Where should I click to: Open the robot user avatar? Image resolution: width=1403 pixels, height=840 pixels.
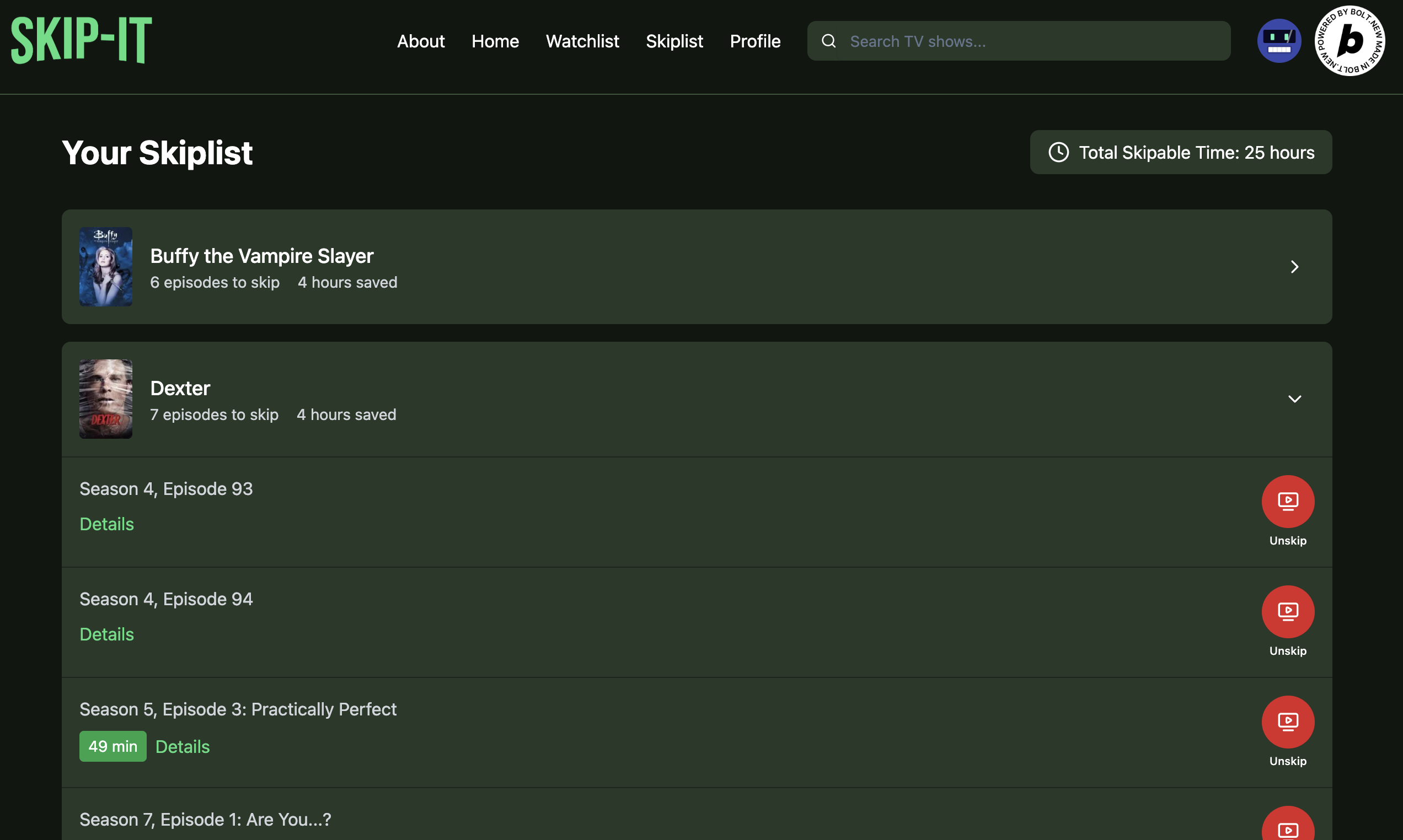(x=1279, y=41)
